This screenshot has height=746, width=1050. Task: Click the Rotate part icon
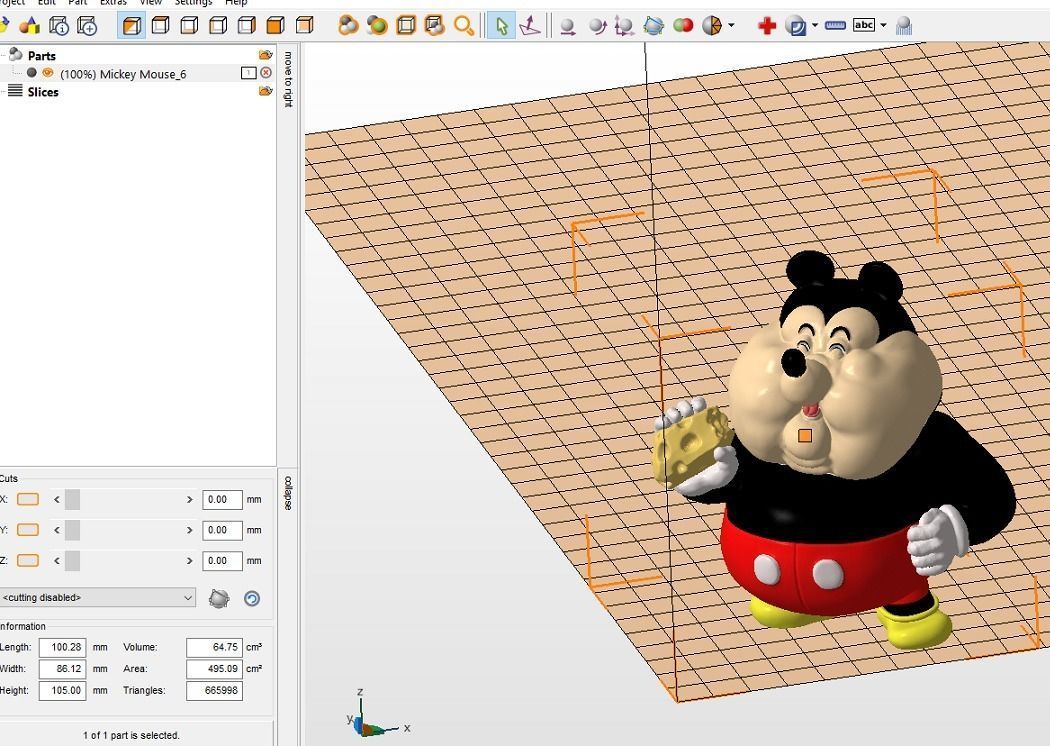(596, 26)
